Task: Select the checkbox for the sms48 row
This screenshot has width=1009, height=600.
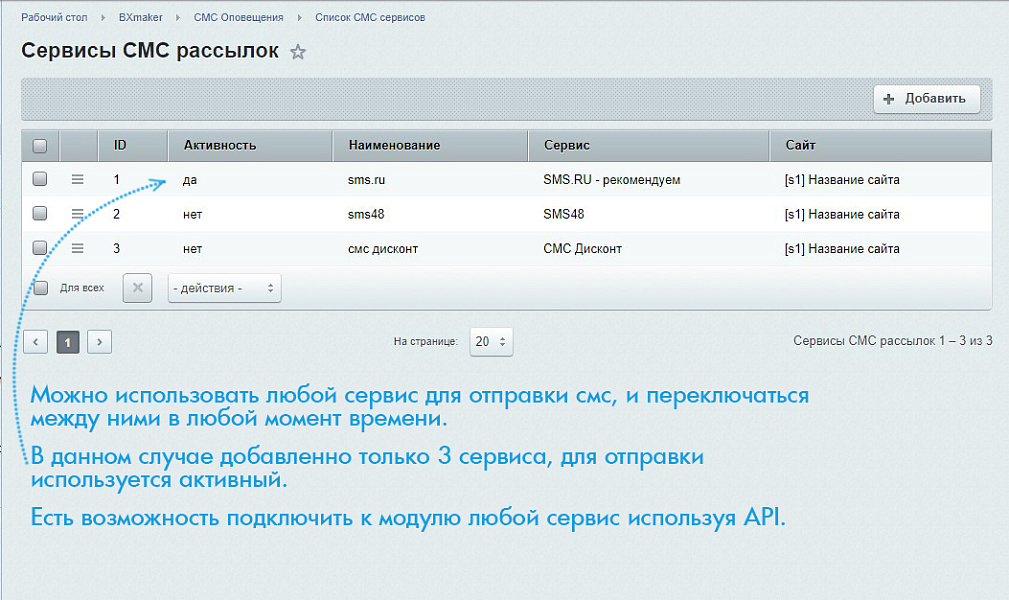Action: 39,214
